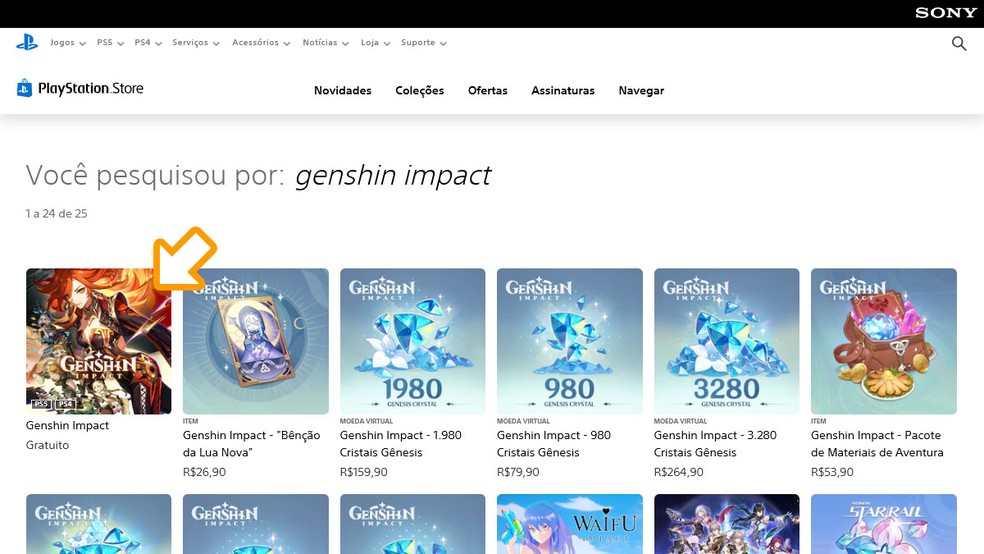Click the PlayStation Store bag logo
Image resolution: width=984 pixels, height=554 pixels.
24,88
